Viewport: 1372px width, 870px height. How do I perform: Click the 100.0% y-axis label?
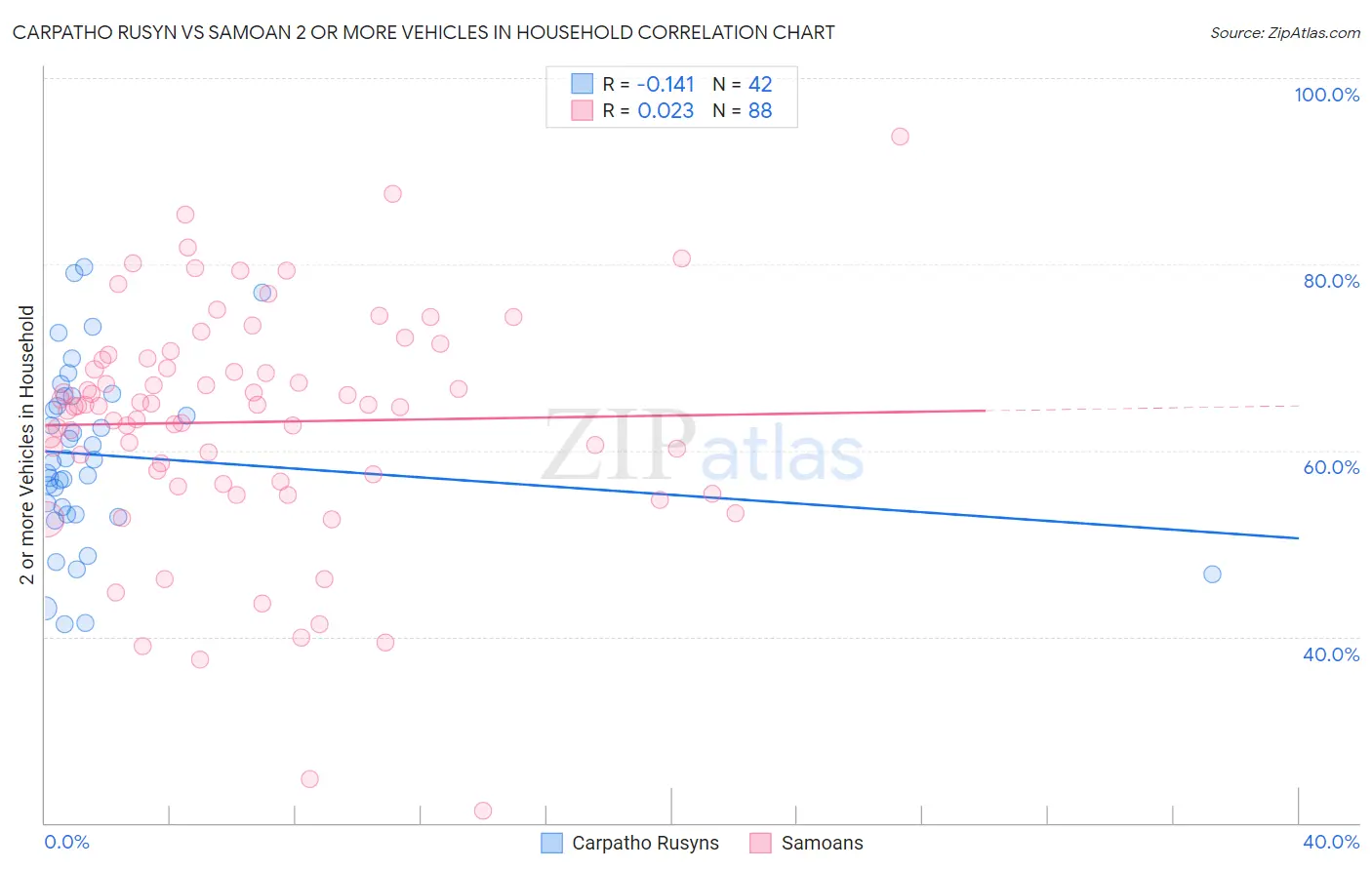tap(1326, 95)
